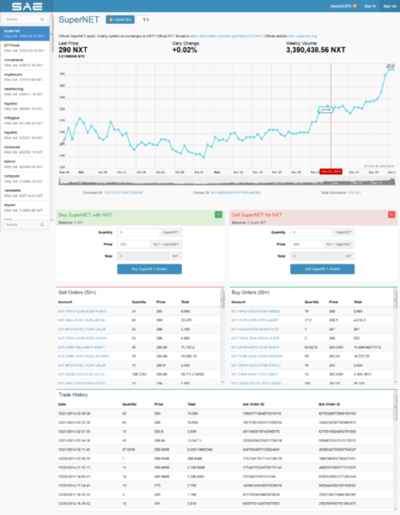Select the nxtventure asset in sidebar
Image resolution: width=400 pixels, height=515 pixels.
pyautogui.click(x=25, y=63)
